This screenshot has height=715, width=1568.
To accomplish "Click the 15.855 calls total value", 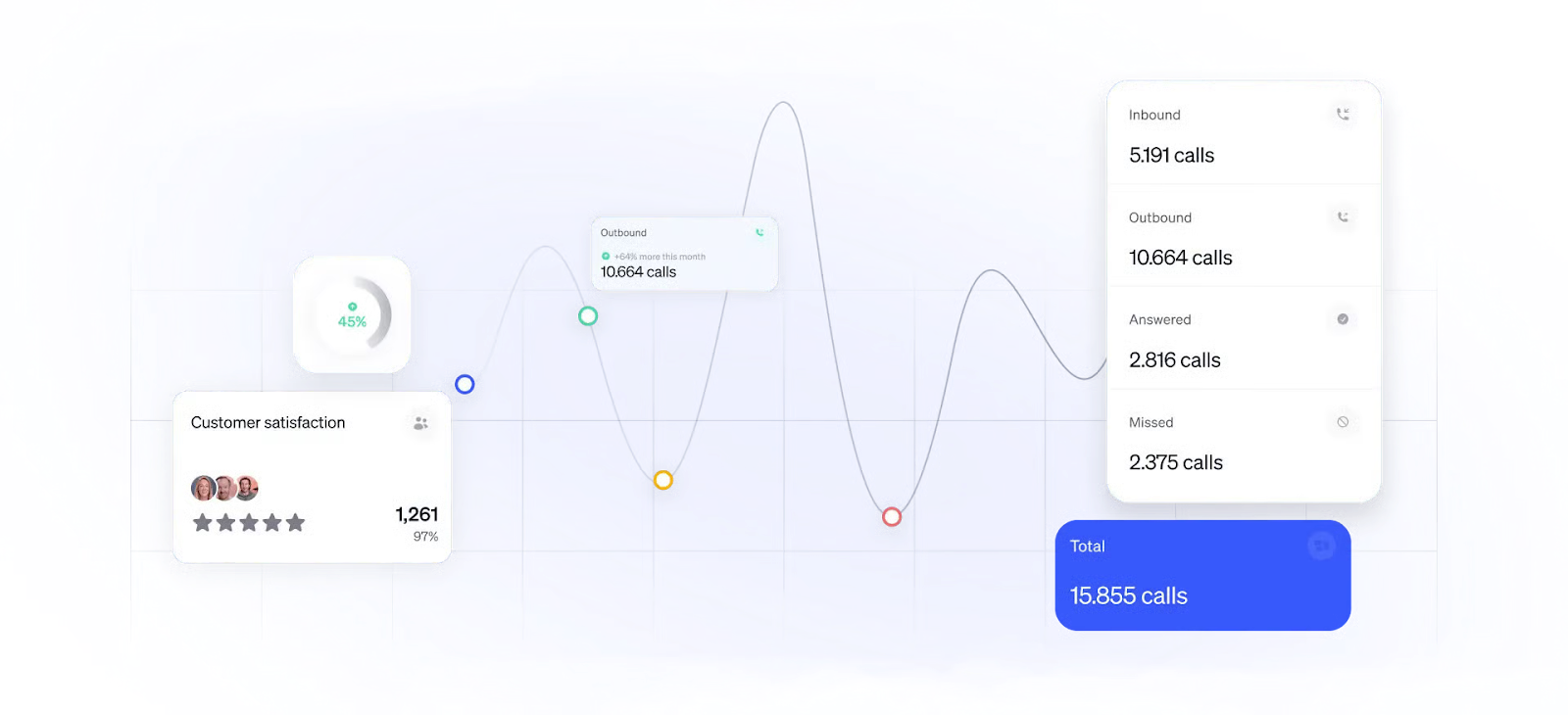I will click(1128, 596).
